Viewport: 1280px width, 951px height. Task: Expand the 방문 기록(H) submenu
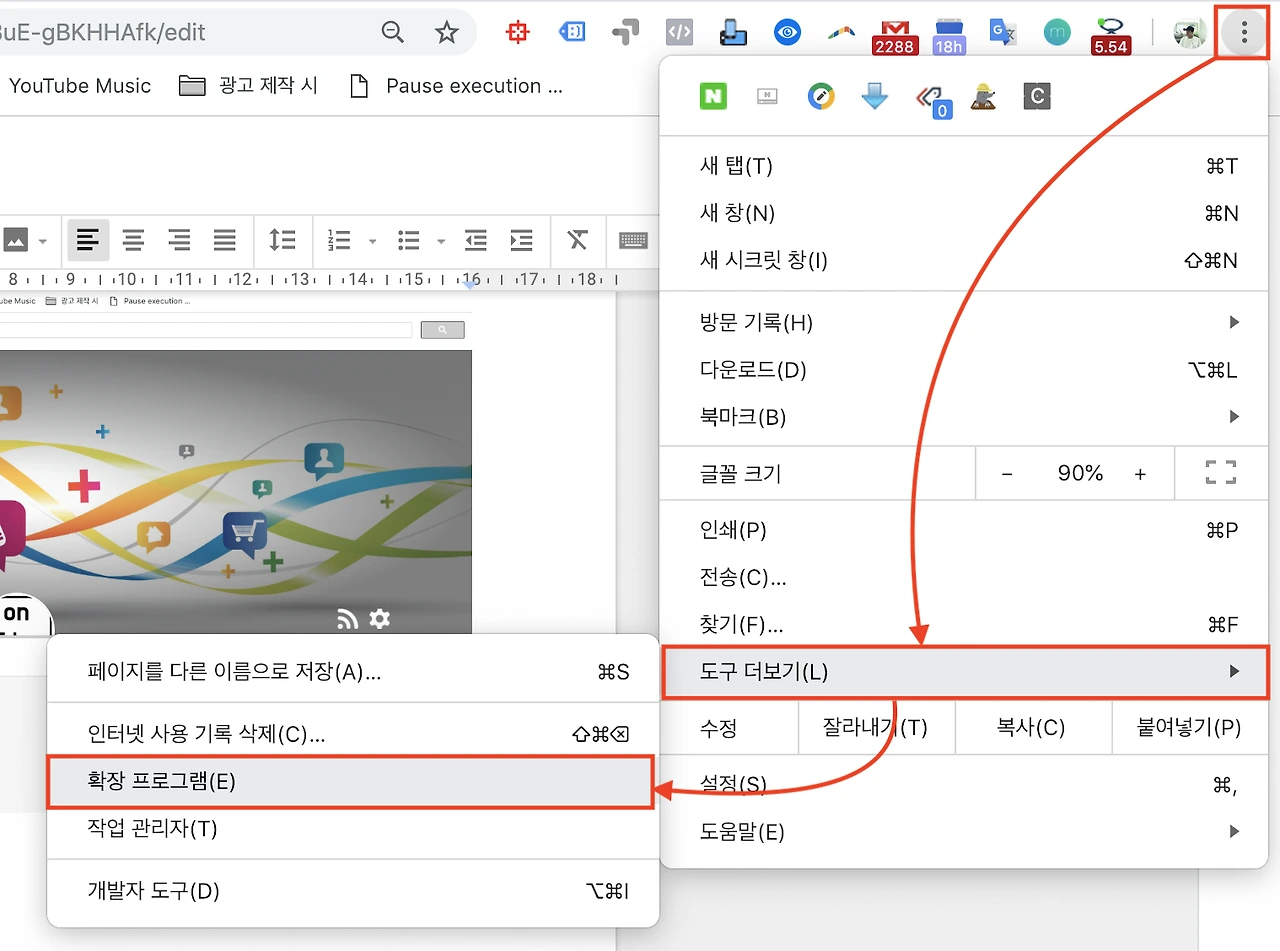pos(964,322)
